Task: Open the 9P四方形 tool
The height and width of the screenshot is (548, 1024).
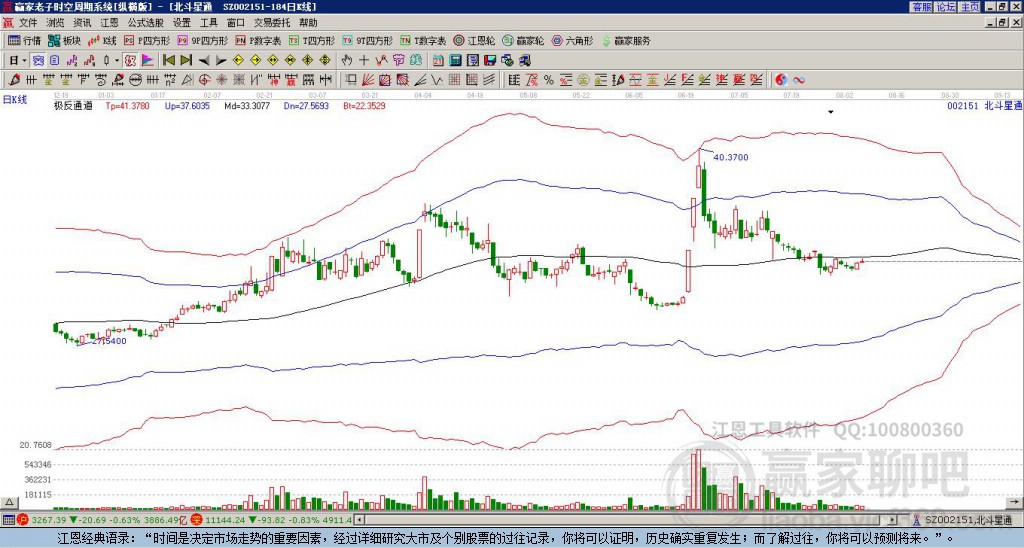Action: tap(202, 40)
